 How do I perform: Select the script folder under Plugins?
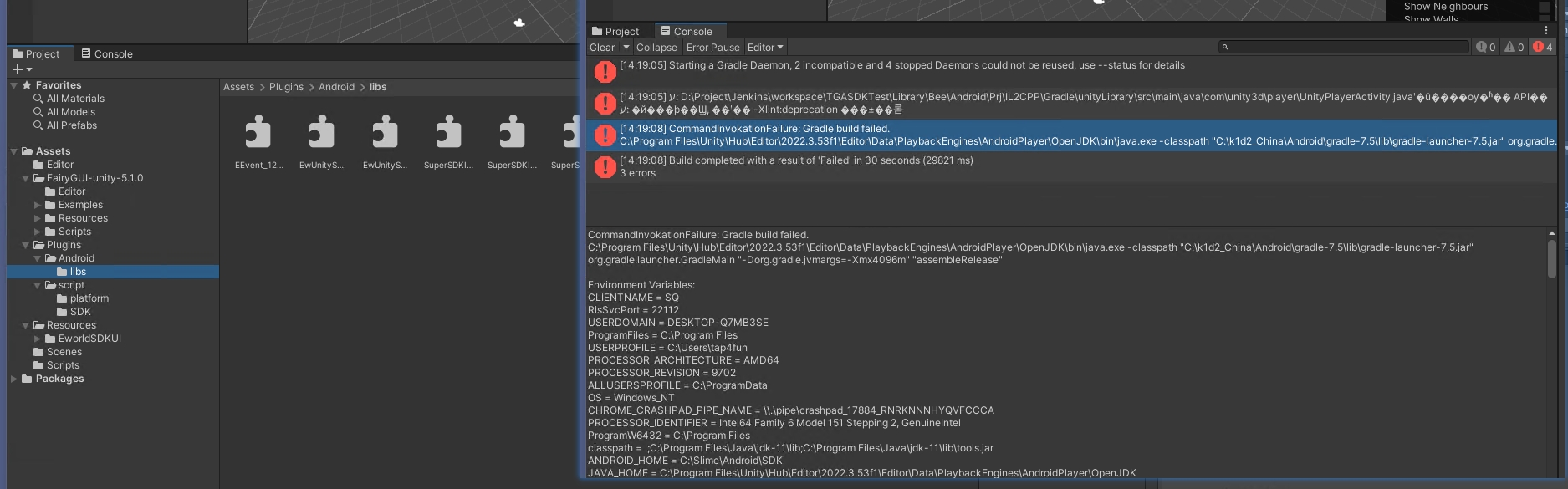65,285
